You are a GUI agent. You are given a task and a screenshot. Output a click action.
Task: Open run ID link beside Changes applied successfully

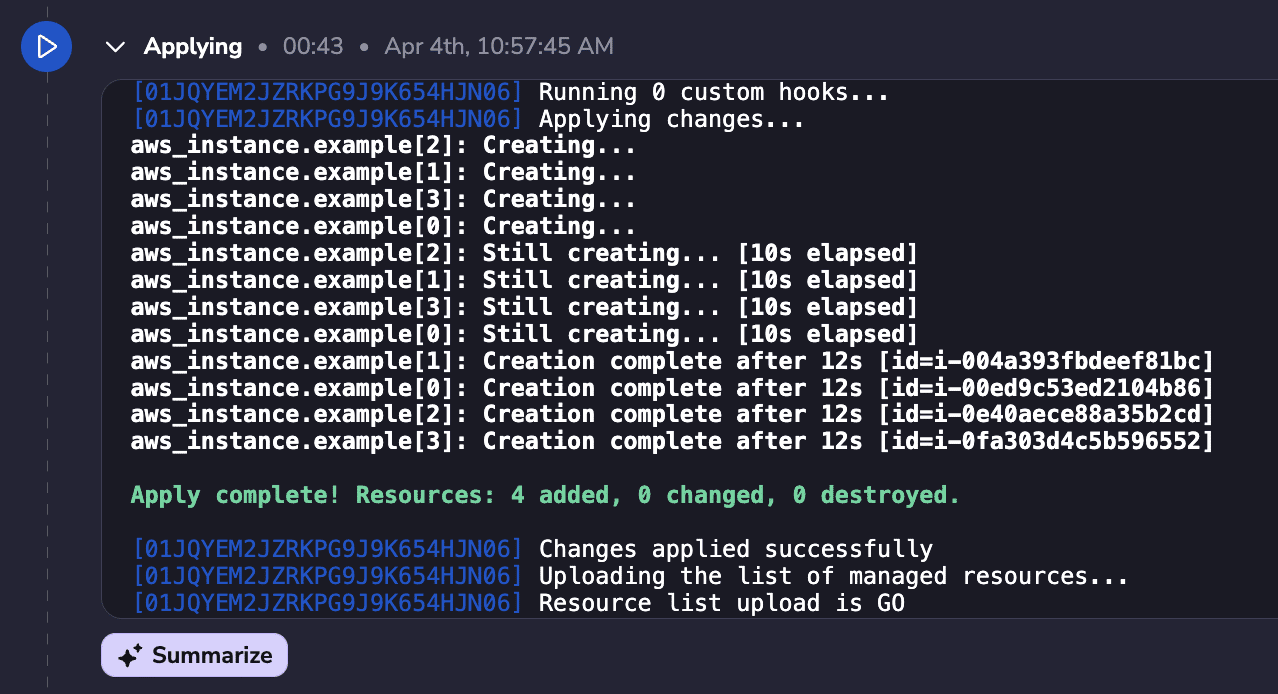(327, 549)
